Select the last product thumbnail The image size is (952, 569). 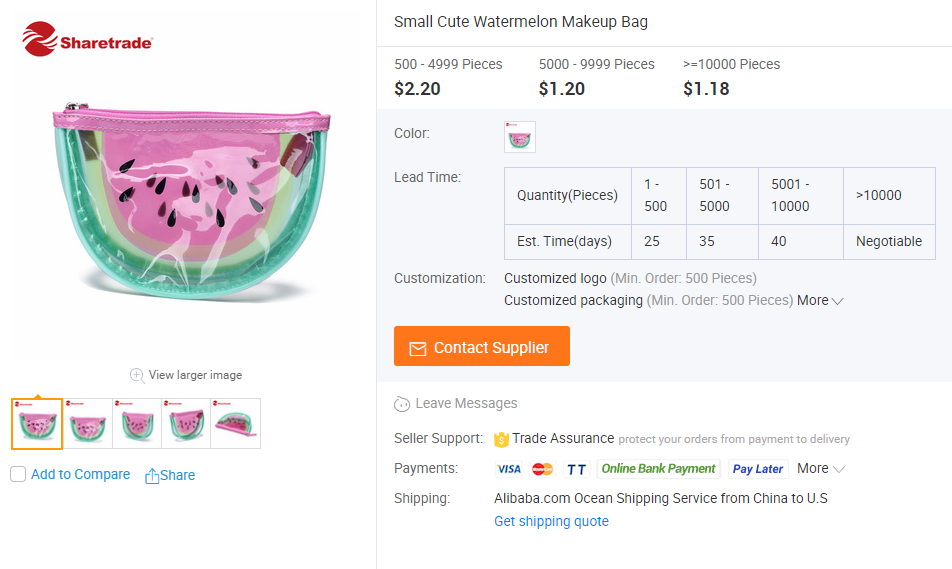[x=236, y=423]
